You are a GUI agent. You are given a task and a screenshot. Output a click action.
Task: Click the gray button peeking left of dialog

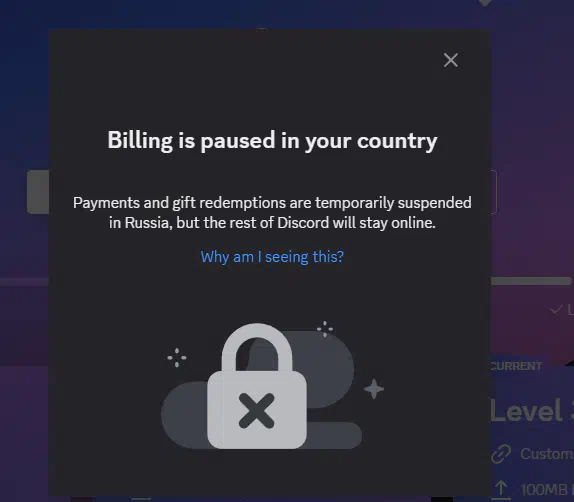coord(38,192)
